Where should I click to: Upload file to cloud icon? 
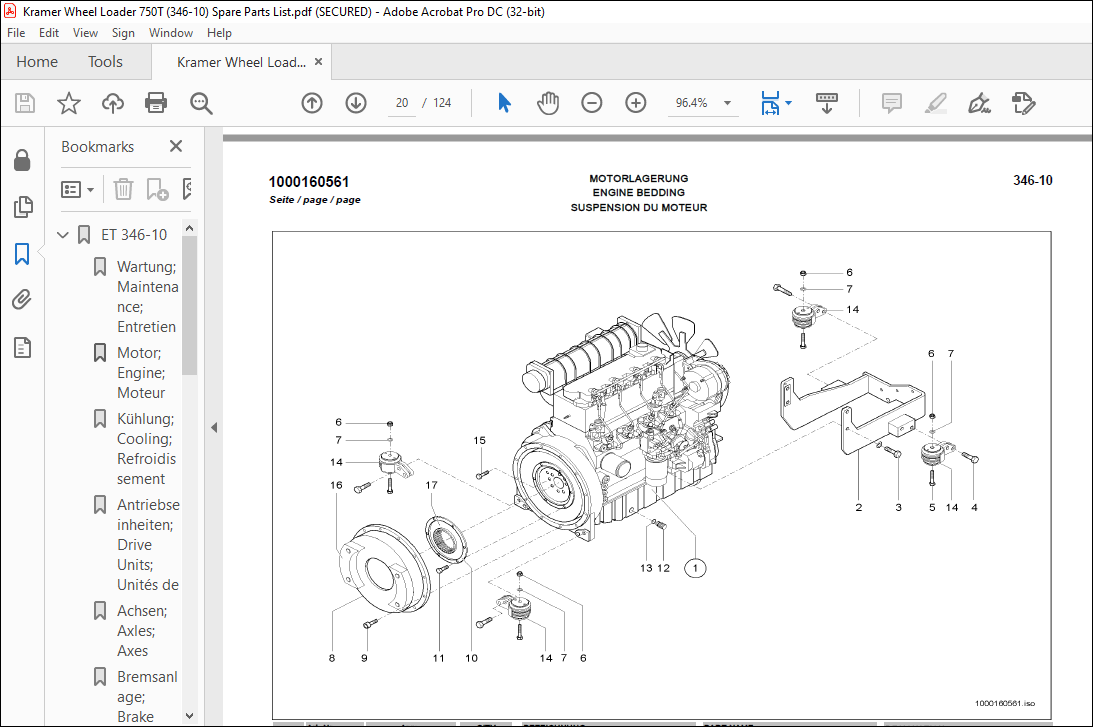112,103
